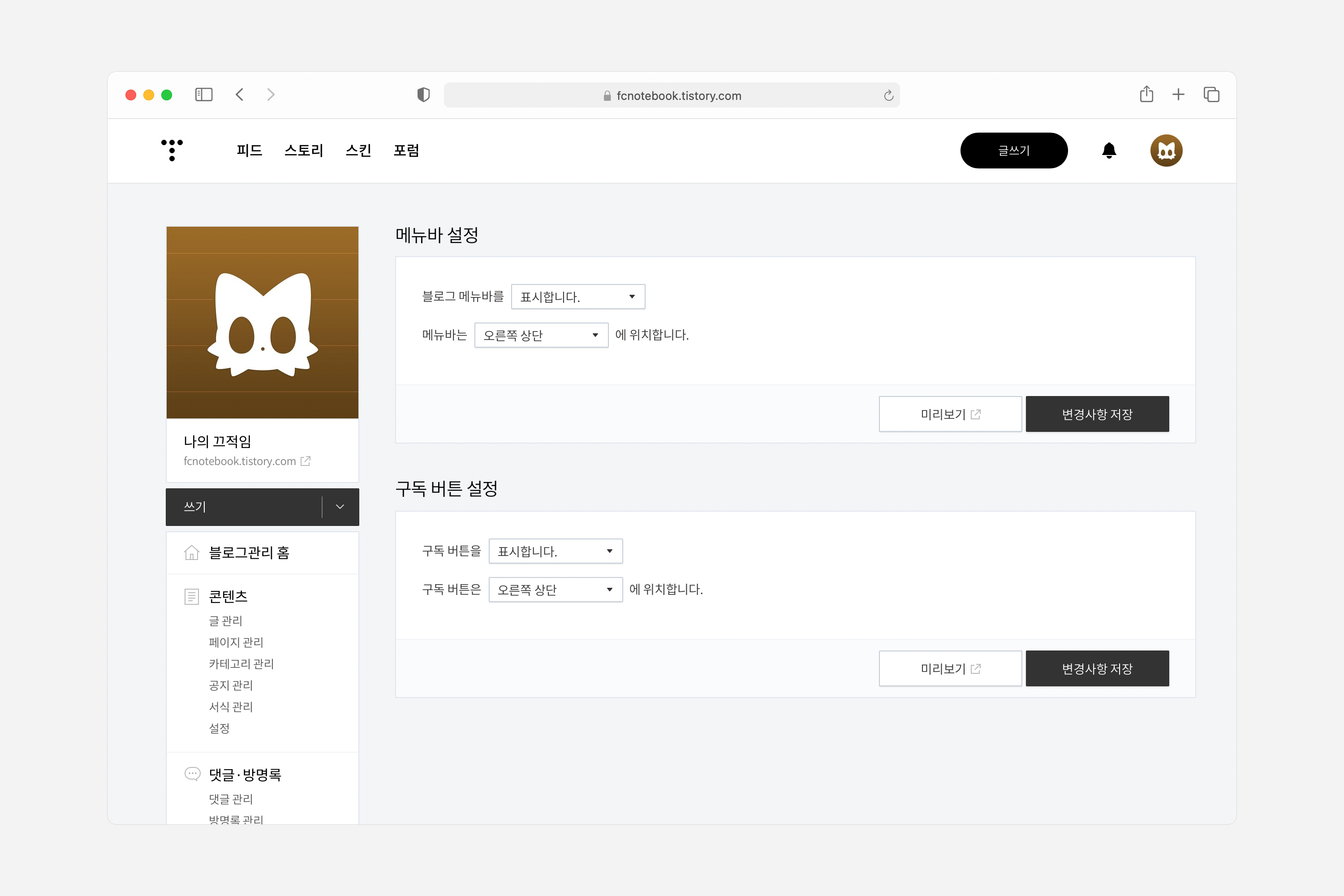This screenshot has width=1344, height=896.
Task: Open the notifications bell
Action: [1109, 150]
